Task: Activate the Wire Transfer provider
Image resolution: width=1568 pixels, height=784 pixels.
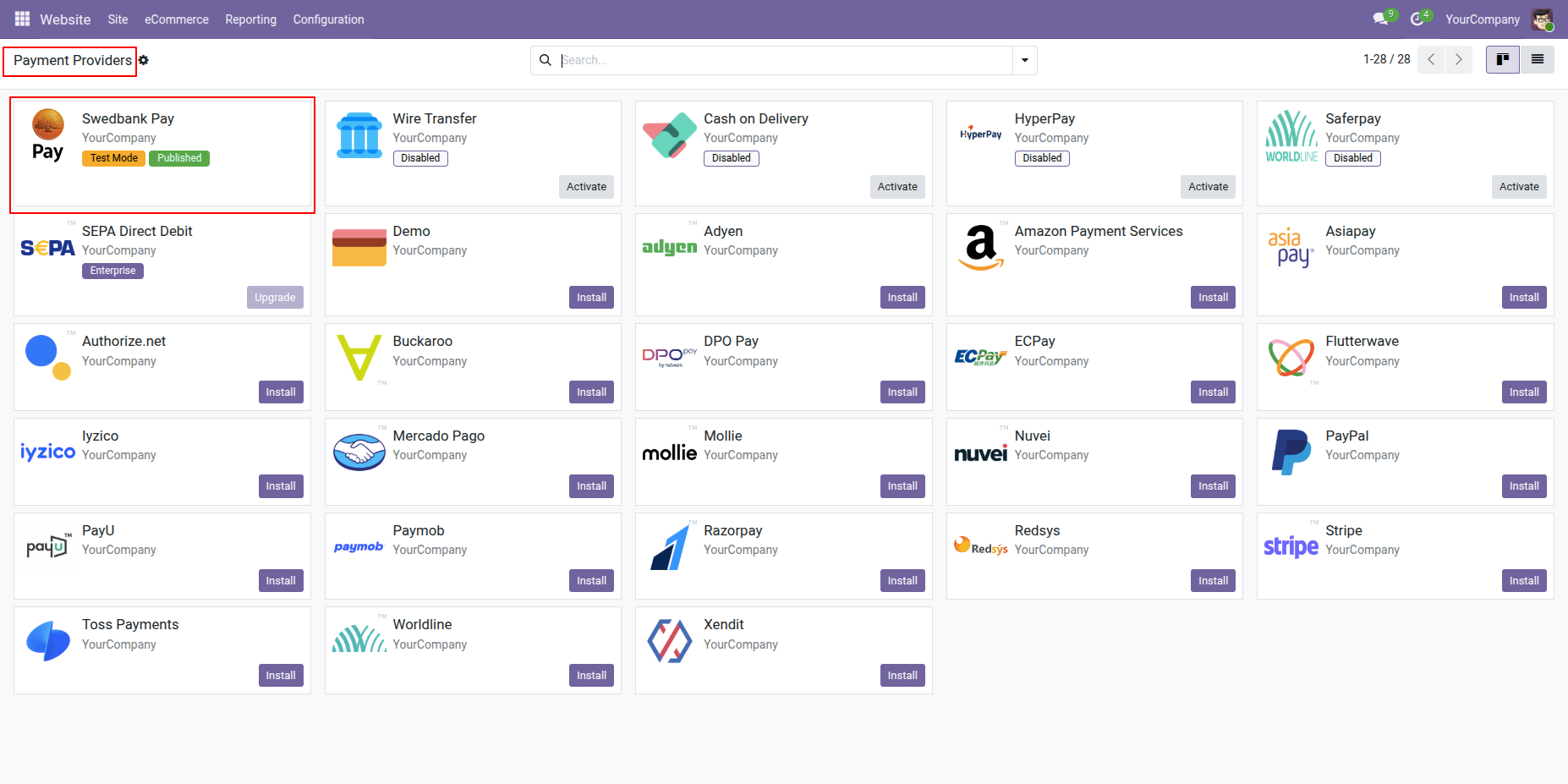Action: tap(587, 187)
